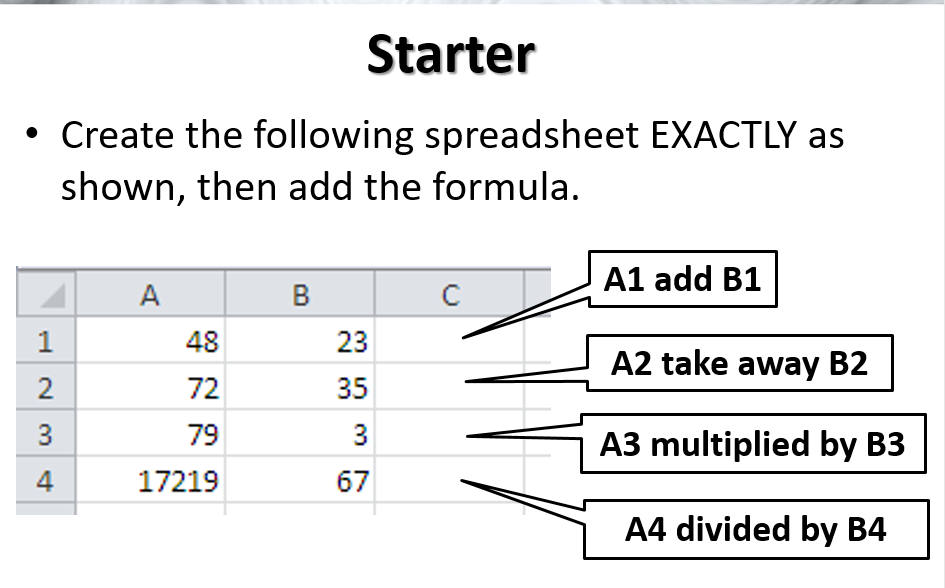Select column A header

pyautogui.click(x=150, y=295)
